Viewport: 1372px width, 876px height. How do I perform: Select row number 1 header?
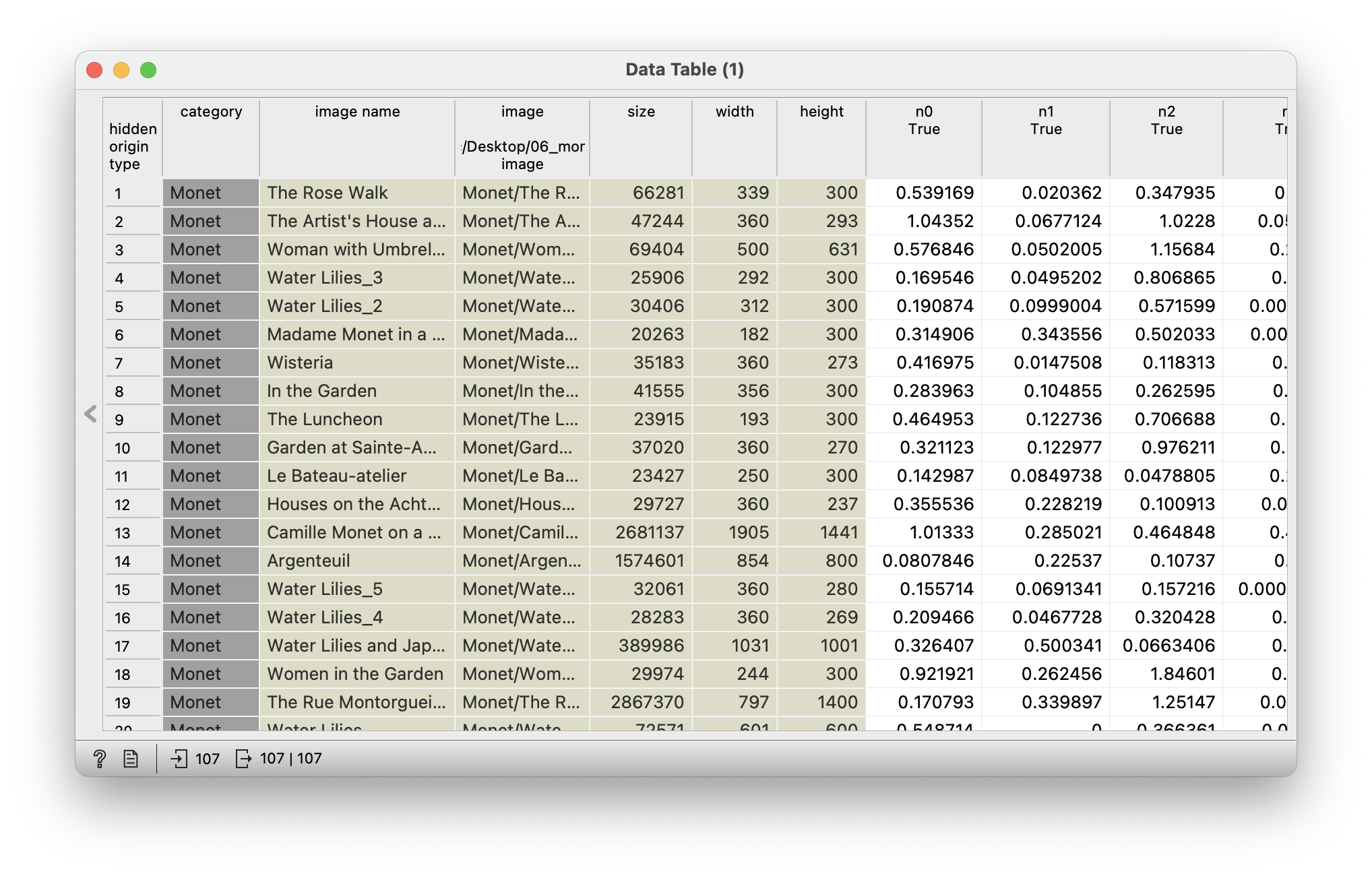coord(133,193)
